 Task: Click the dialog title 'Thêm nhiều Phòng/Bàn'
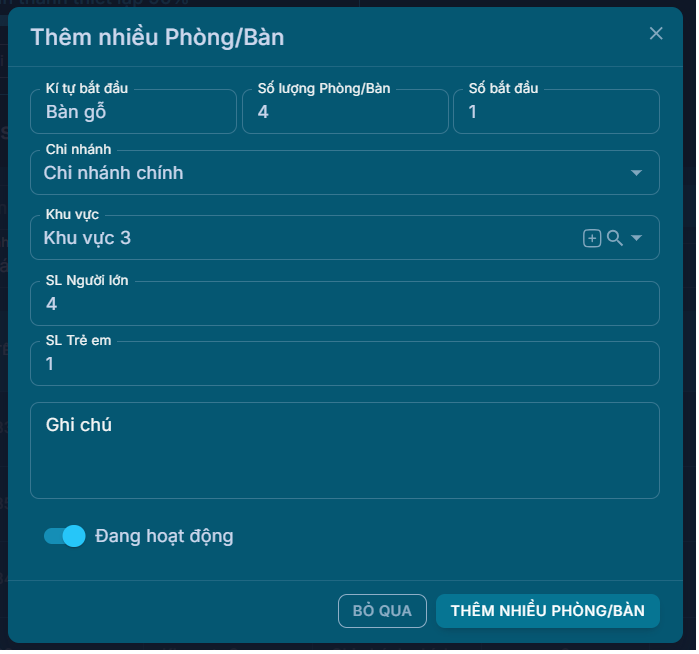[157, 37]
